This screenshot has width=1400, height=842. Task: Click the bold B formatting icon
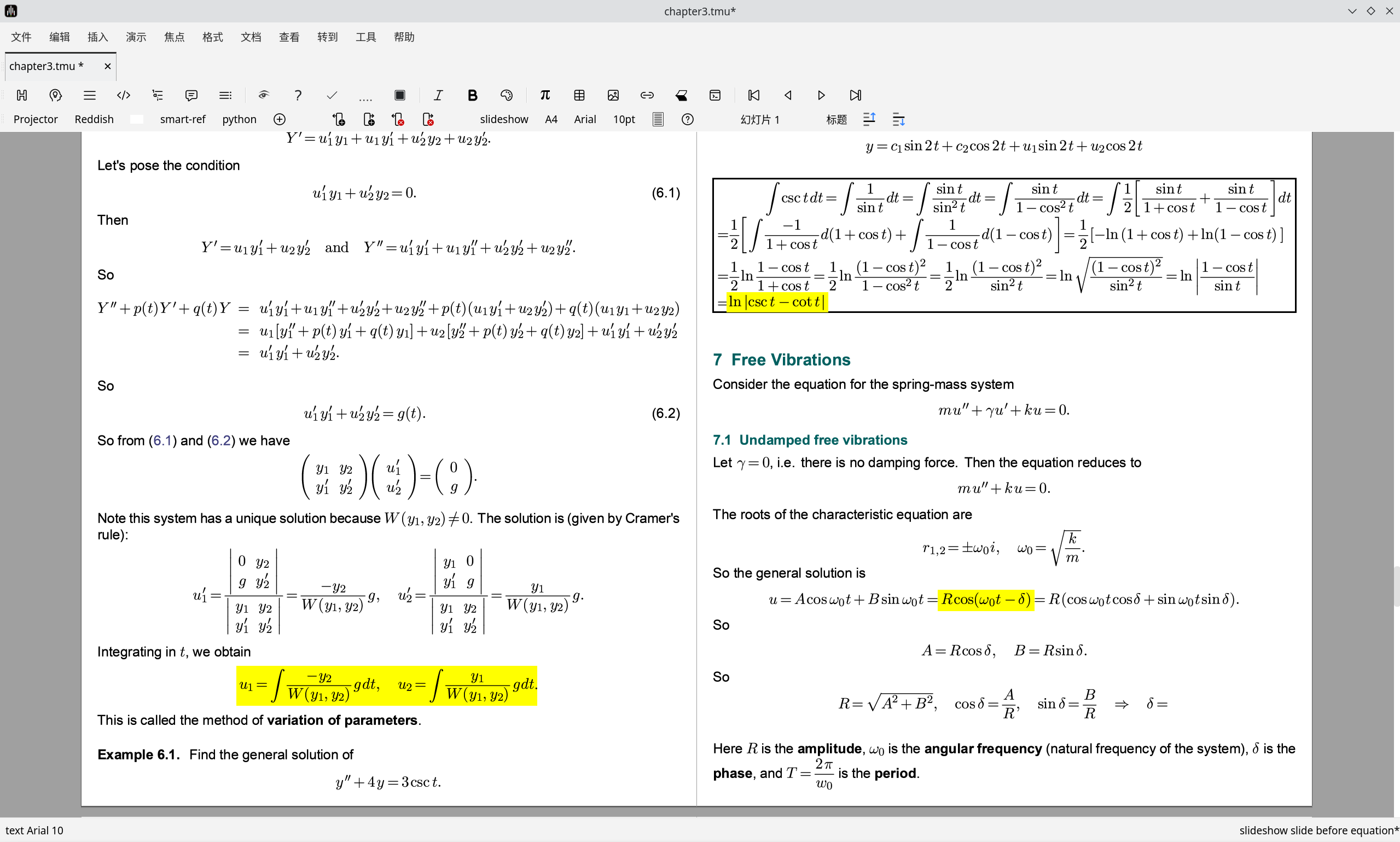tap(472, 95)
